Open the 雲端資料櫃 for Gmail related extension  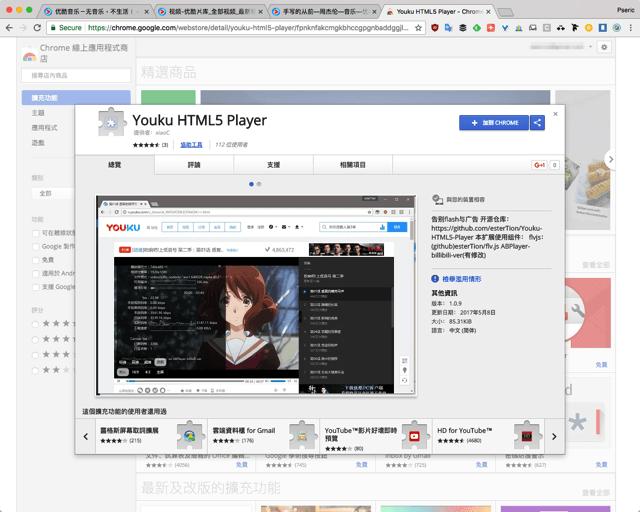263,436
